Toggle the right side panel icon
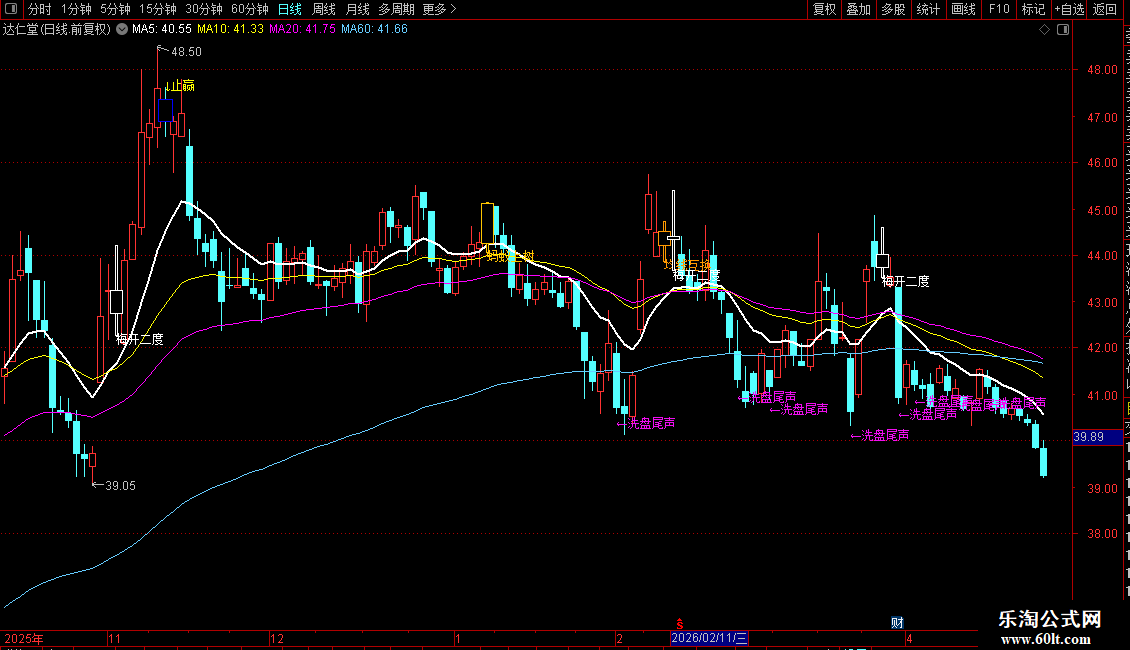The height and width of the screenshot is (650, 1130). click(1063, 29)
